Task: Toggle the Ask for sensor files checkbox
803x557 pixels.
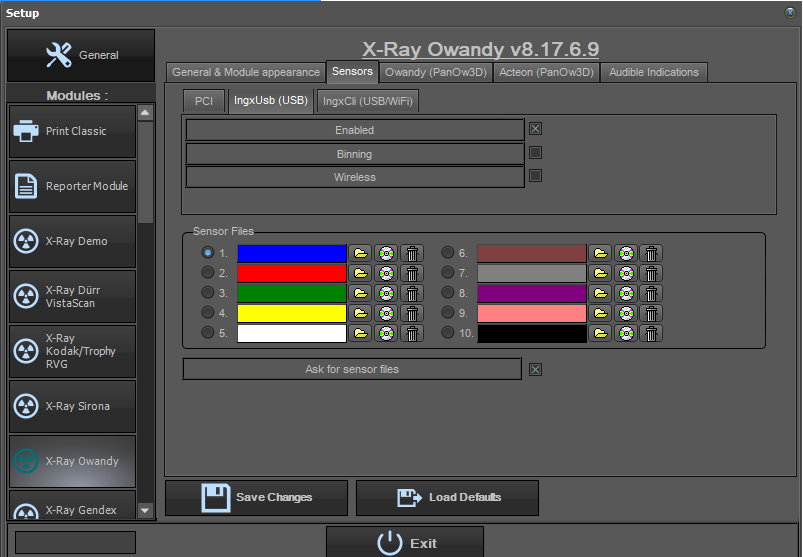Action: point(535,370)
